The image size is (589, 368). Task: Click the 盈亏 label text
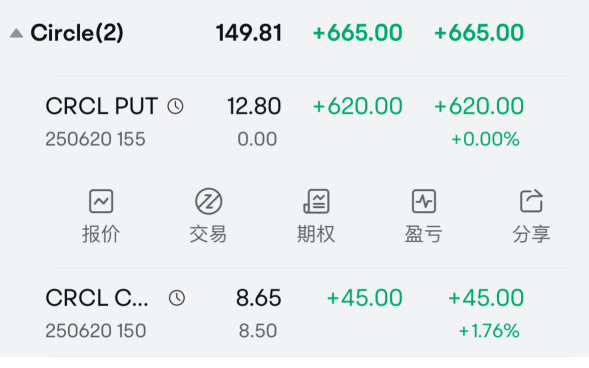pyautogui.click(x=424, y=234)
